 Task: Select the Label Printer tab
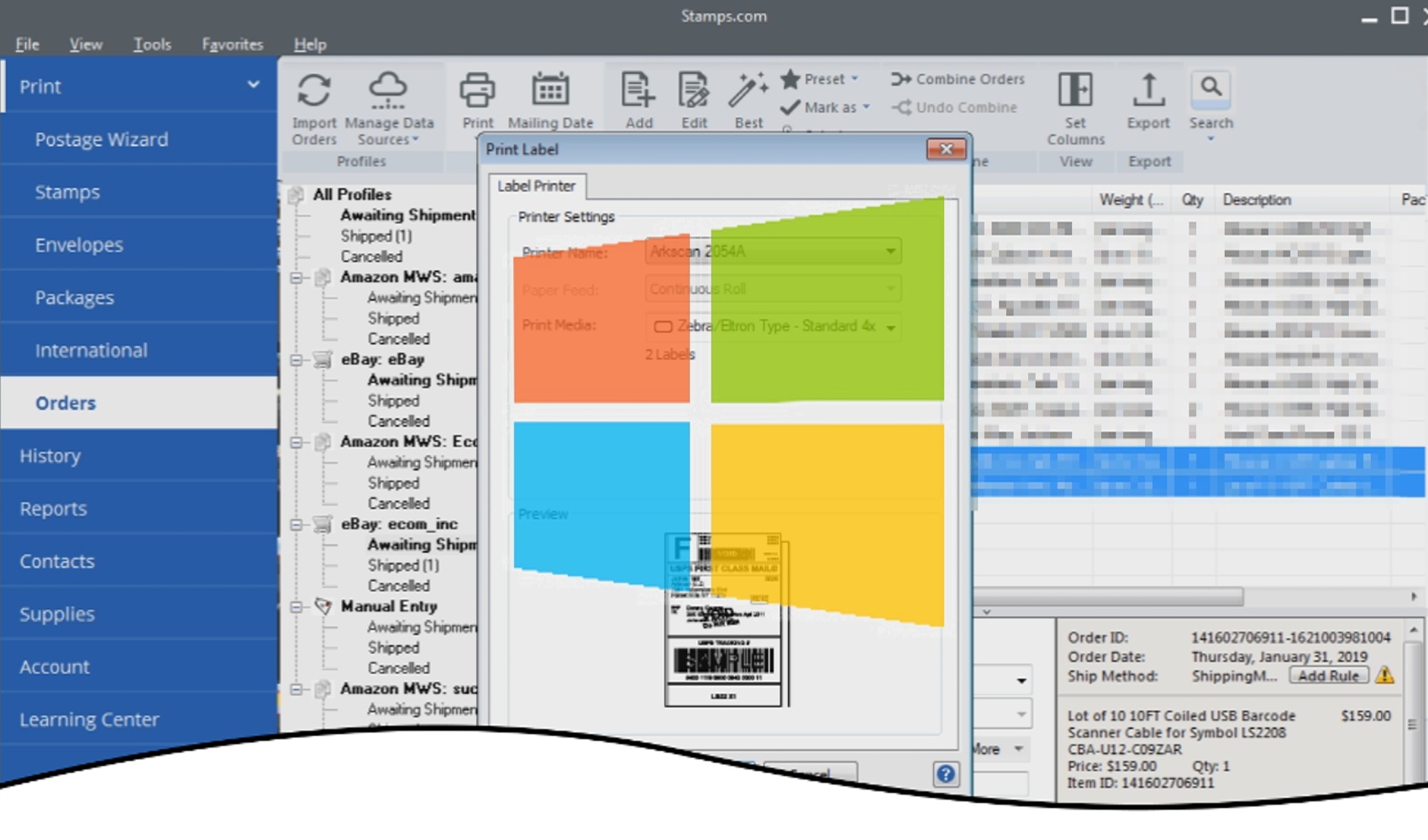click(537, 186)
